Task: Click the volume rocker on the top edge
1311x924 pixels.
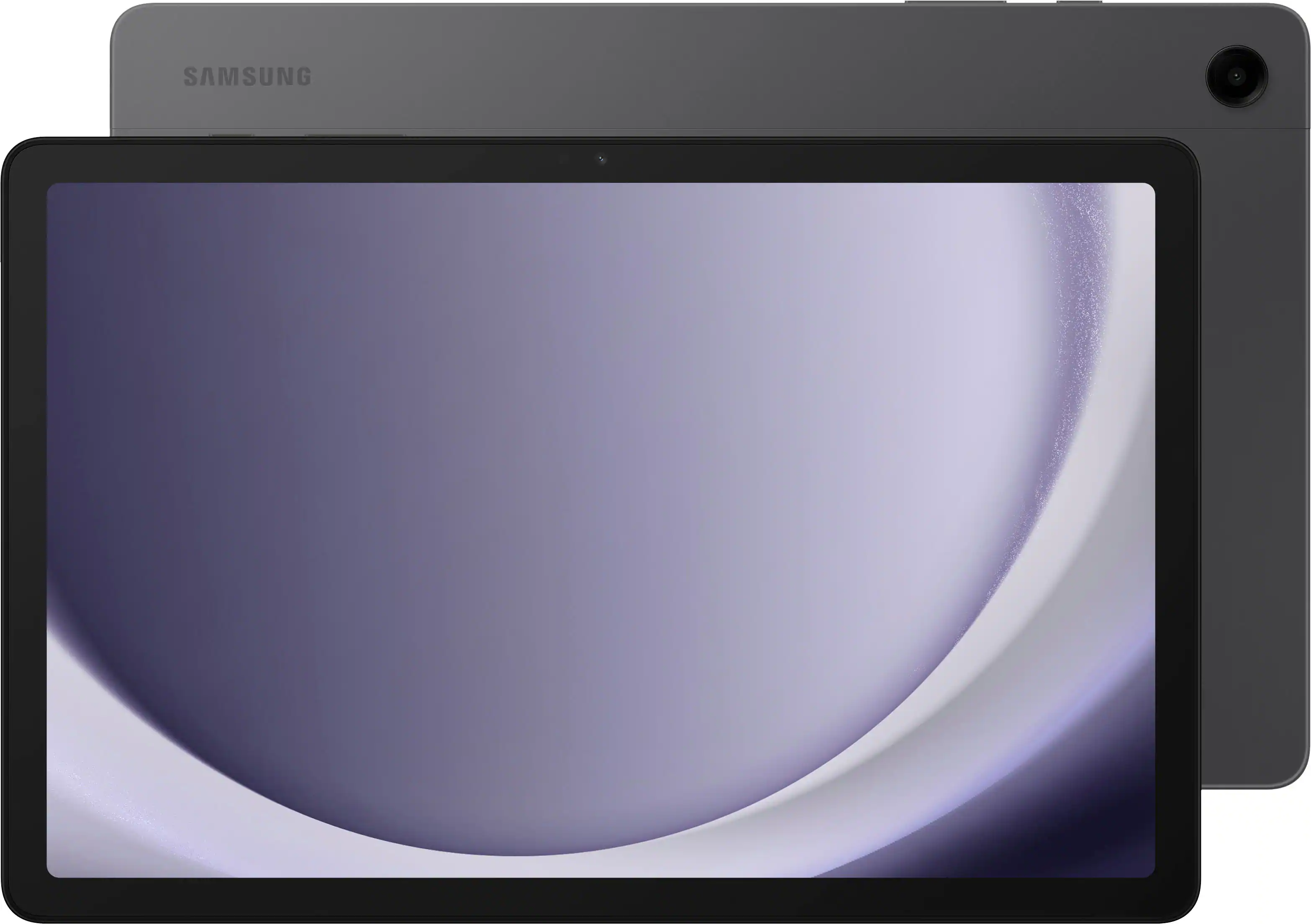Action: tap(955, 4)
